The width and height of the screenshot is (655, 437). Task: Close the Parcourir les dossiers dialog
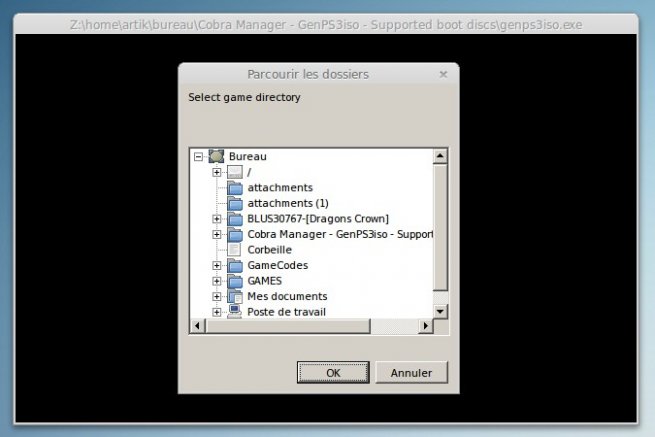coord(443,74)
